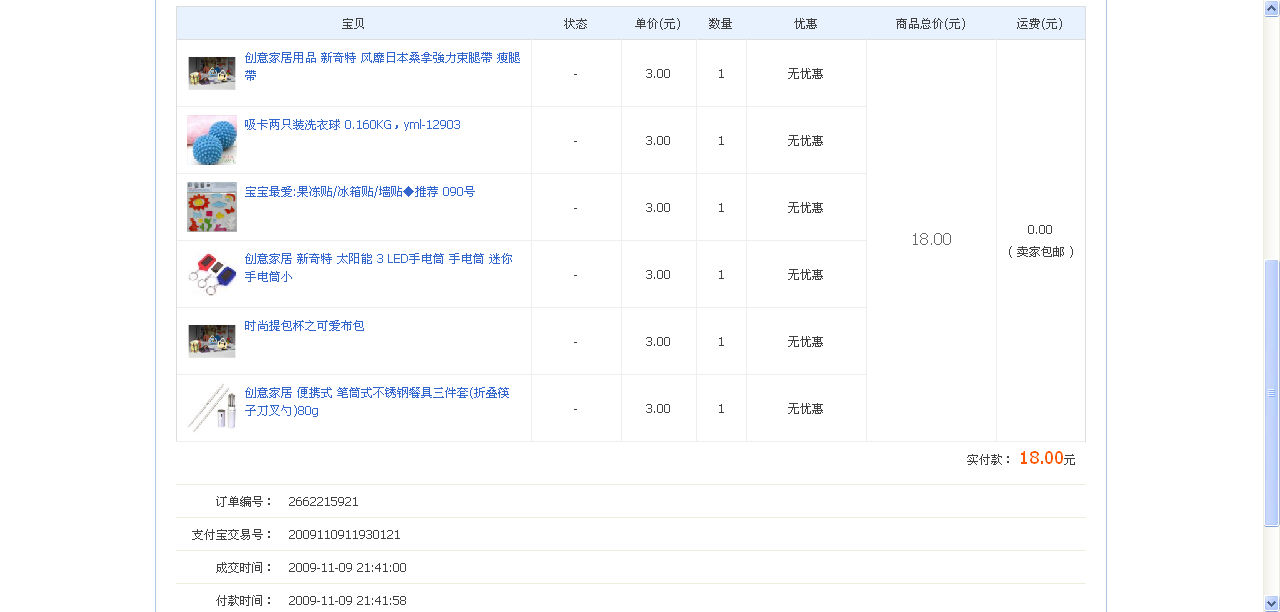Click 无优惠 in the LED手电筒 row

(805, 275)
